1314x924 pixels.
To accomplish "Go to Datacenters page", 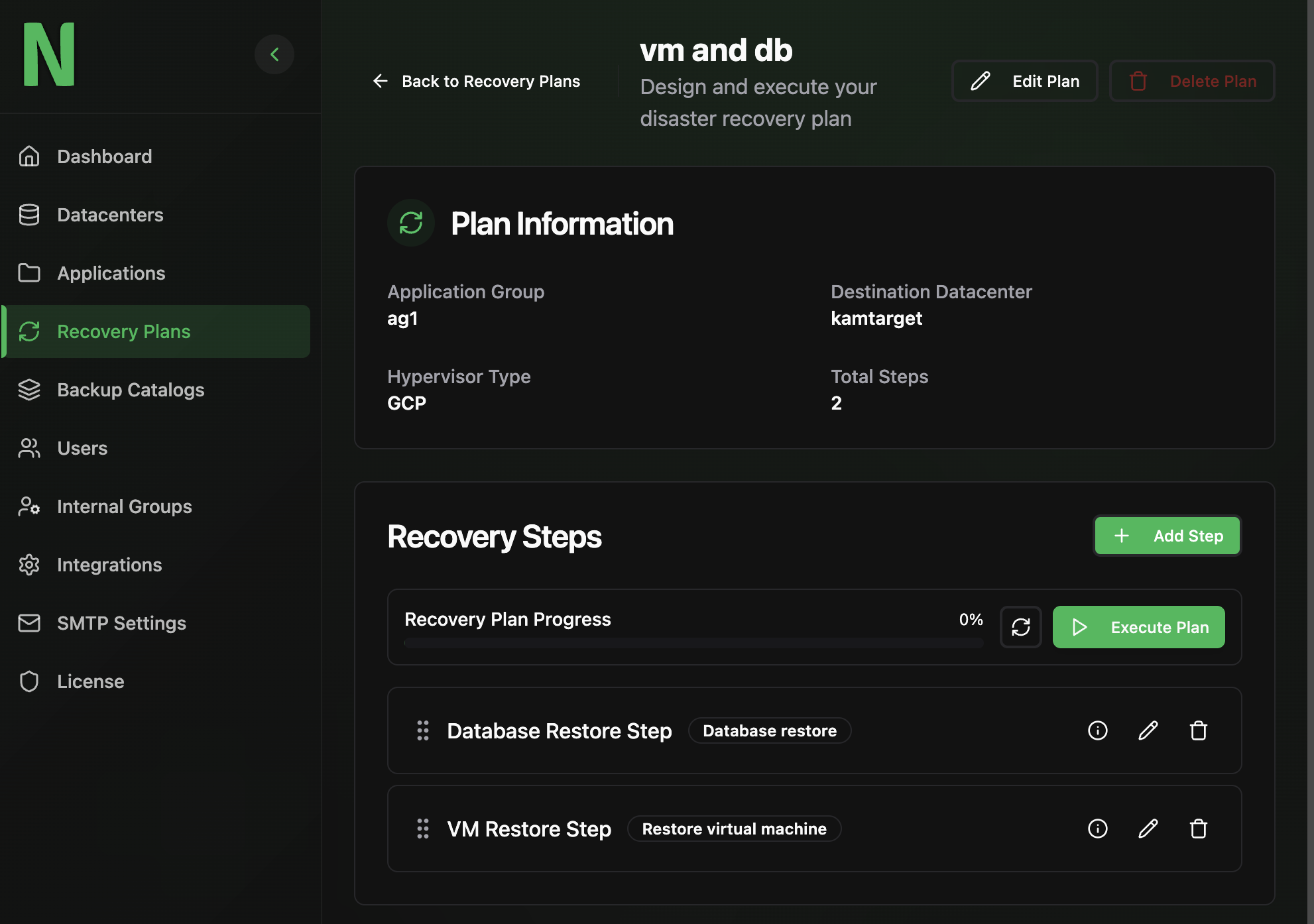I will (110, 215).
